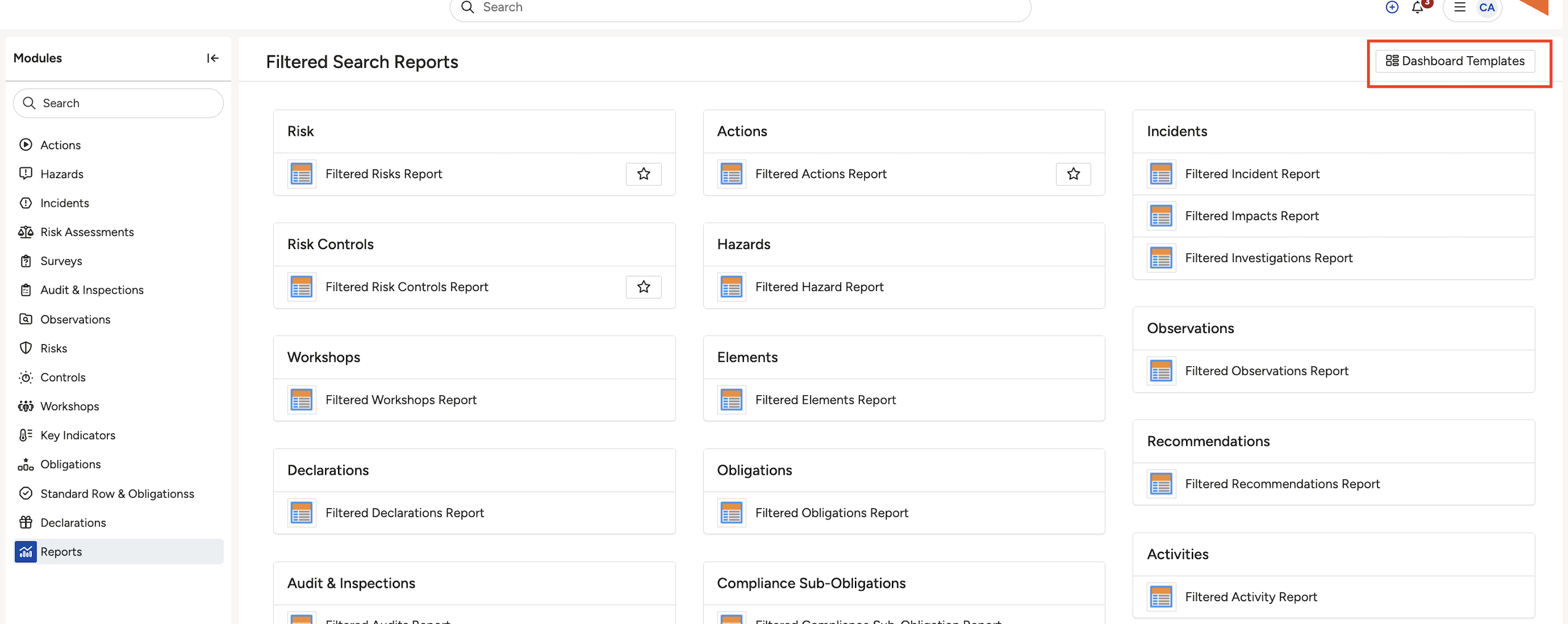1568x624 pixels.
Task: Click the Risks shield icon
Action: coord(26,348)
